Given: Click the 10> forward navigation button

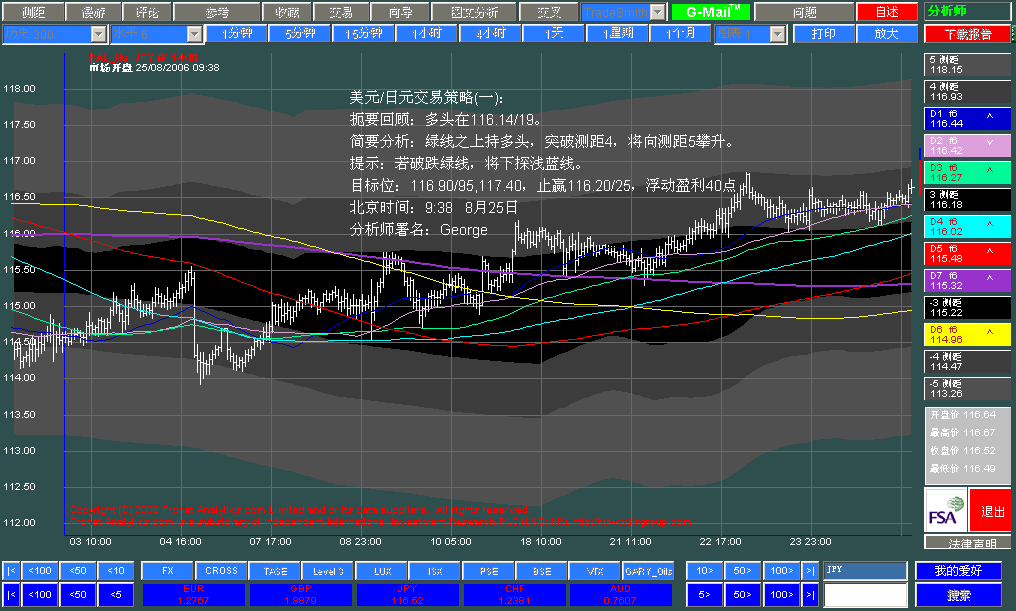Looking at the screenshot, I should pyautogui.click(x=704, y=571).
